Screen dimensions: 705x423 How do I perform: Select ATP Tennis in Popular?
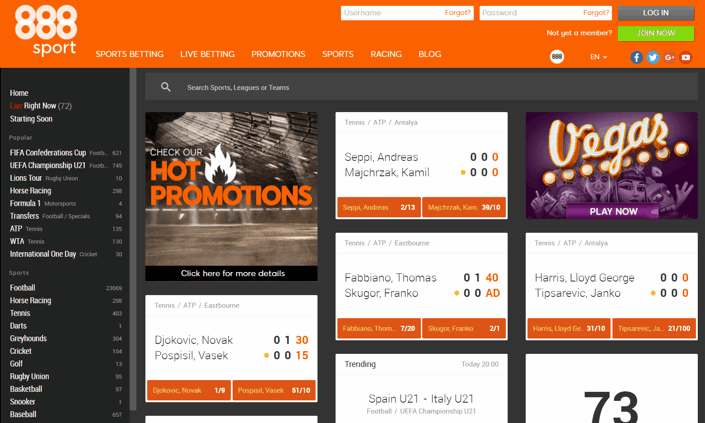[66, 229]
